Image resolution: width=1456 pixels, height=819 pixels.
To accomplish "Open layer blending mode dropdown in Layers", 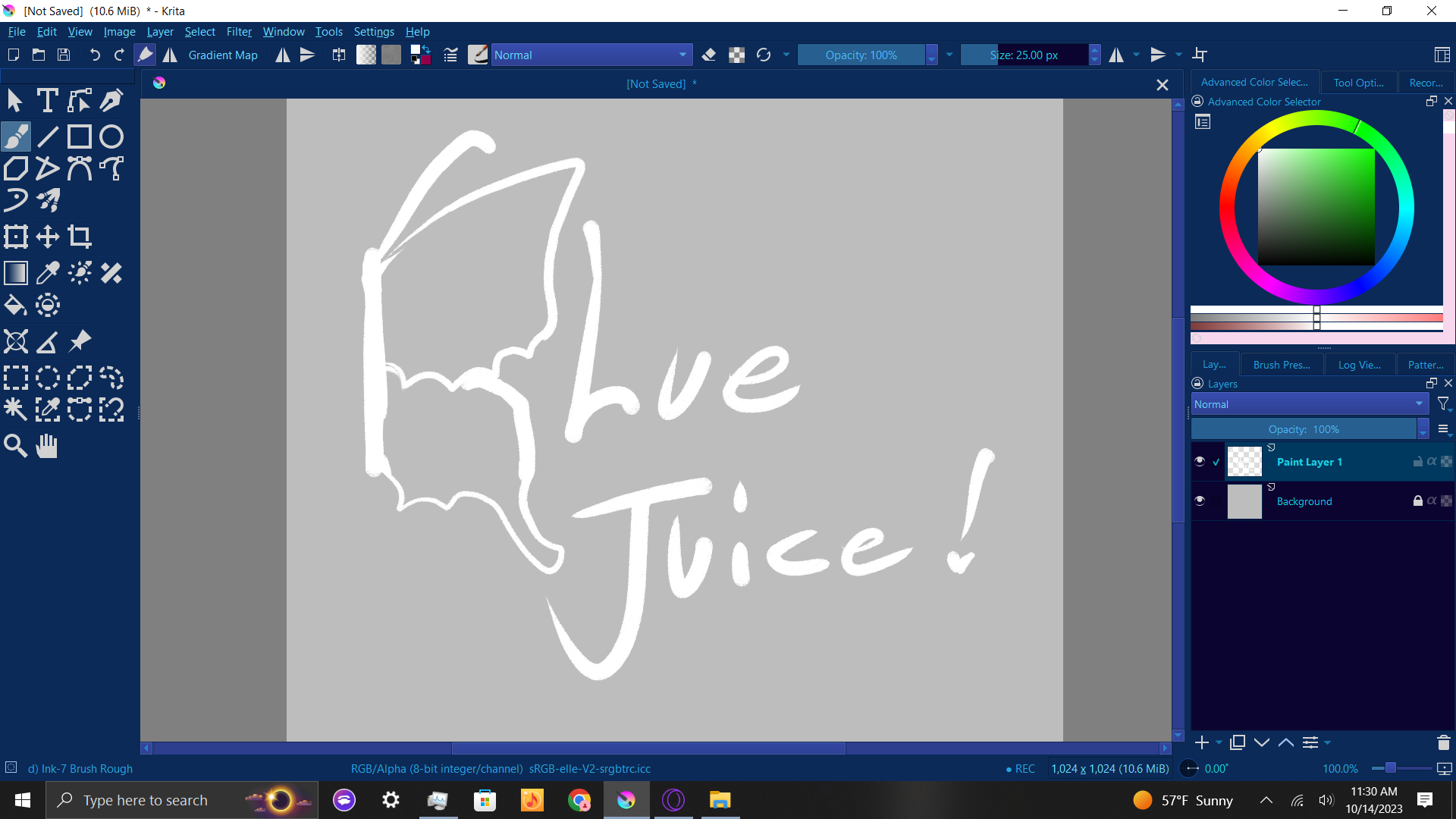I will tap(1309, 404).
